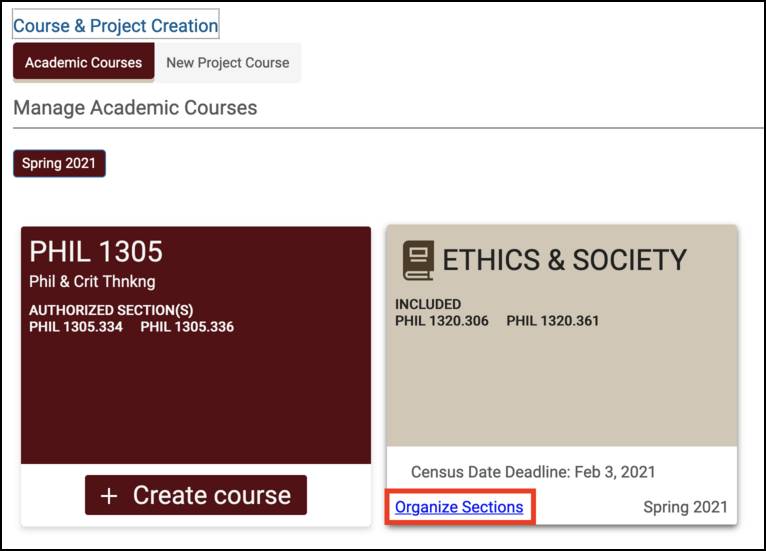Click the Manage Academic Courses heading
The image size is (766, 551).
(x=135, y=108)
